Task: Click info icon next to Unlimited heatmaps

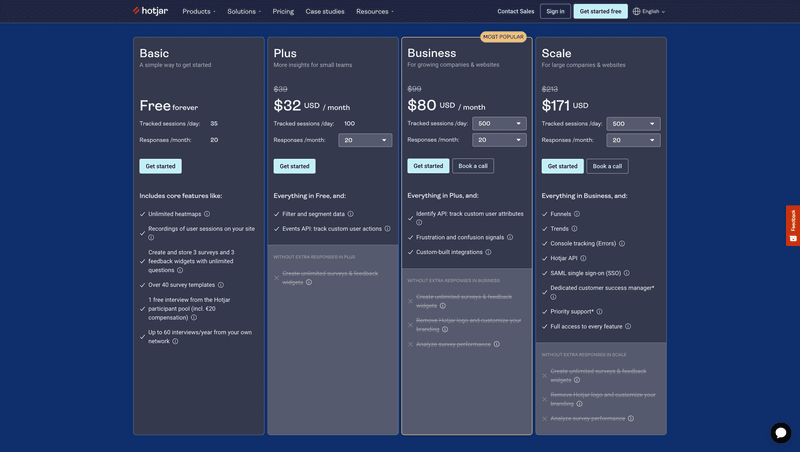Action: [207, 214]
